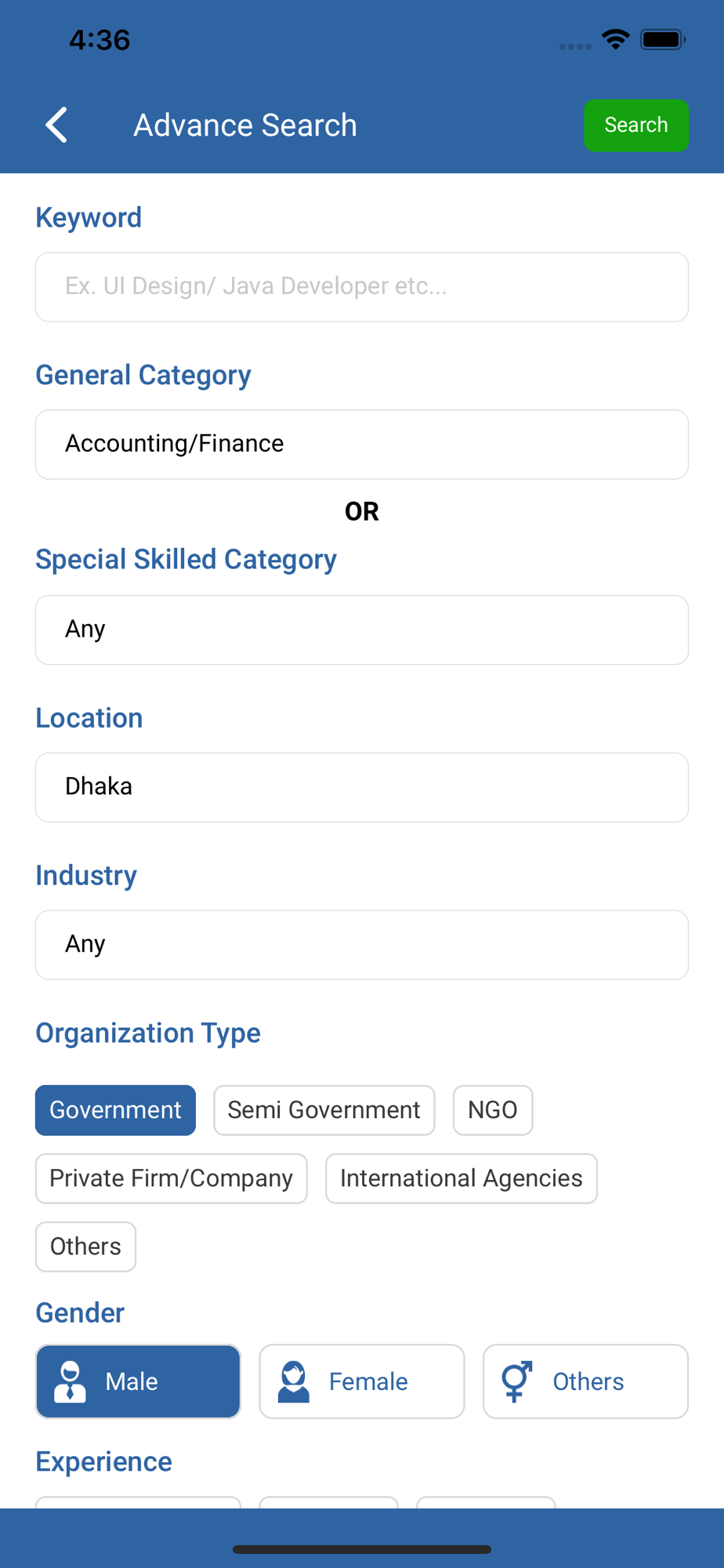The image size is (724, 1568).
Task: Select Semi Government organization type
Action: [x=324, y=1110]
